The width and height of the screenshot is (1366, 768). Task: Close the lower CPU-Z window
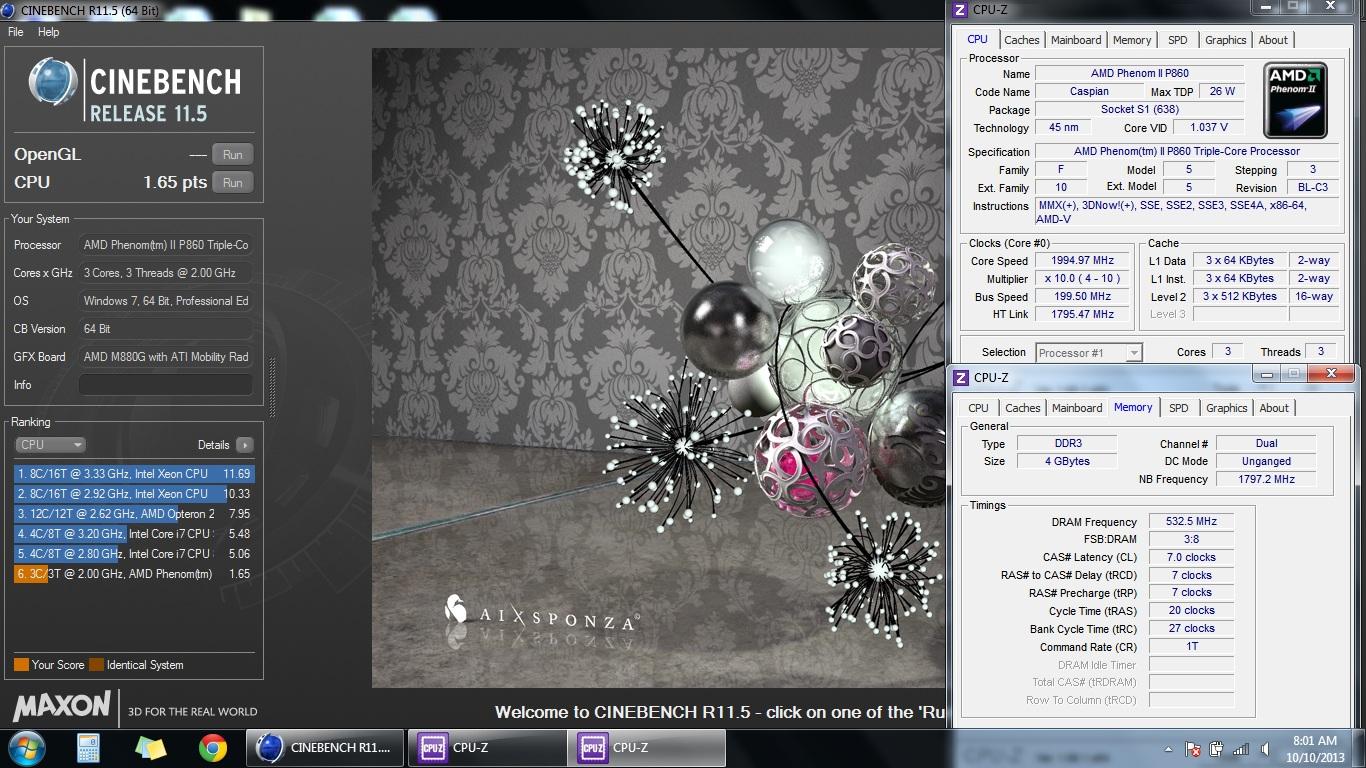[1330, 374]
